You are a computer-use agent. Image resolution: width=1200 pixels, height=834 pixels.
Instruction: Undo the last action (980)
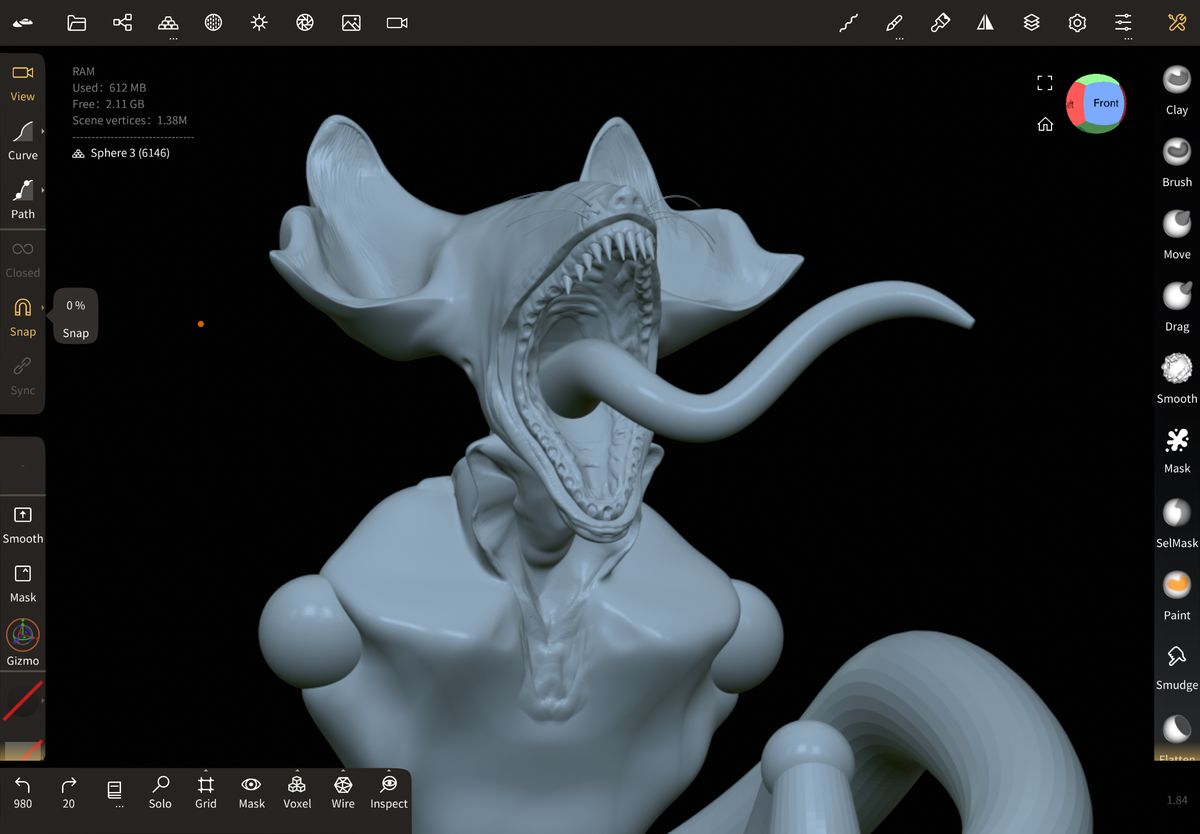(23, 792)
